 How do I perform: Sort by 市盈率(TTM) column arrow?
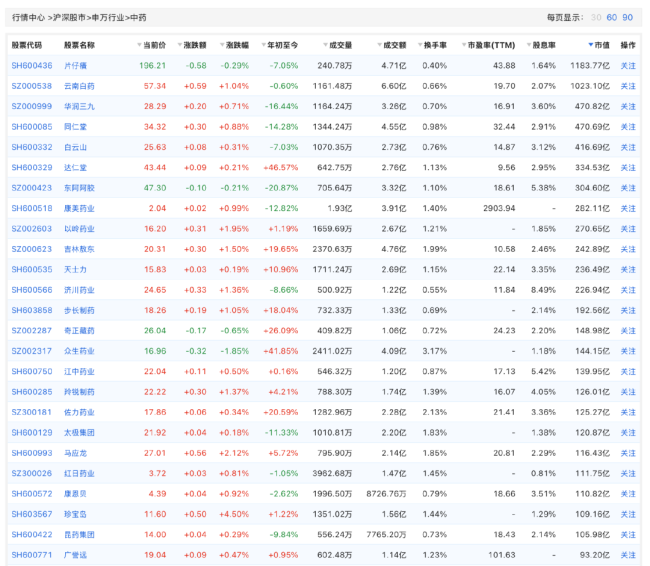[464, 46]
